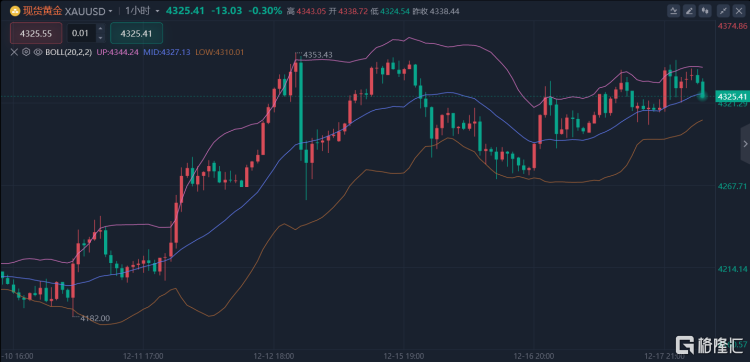Click the 12-17 21:00 time label

[664, 357]
